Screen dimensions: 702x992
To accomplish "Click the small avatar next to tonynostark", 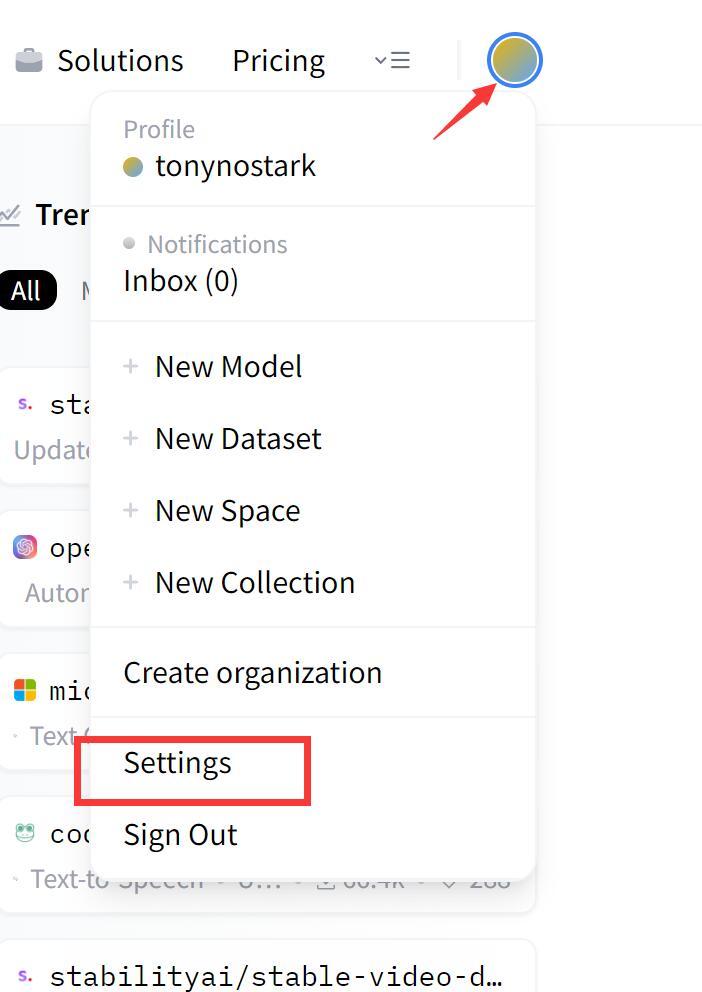I will click(133, 167).
